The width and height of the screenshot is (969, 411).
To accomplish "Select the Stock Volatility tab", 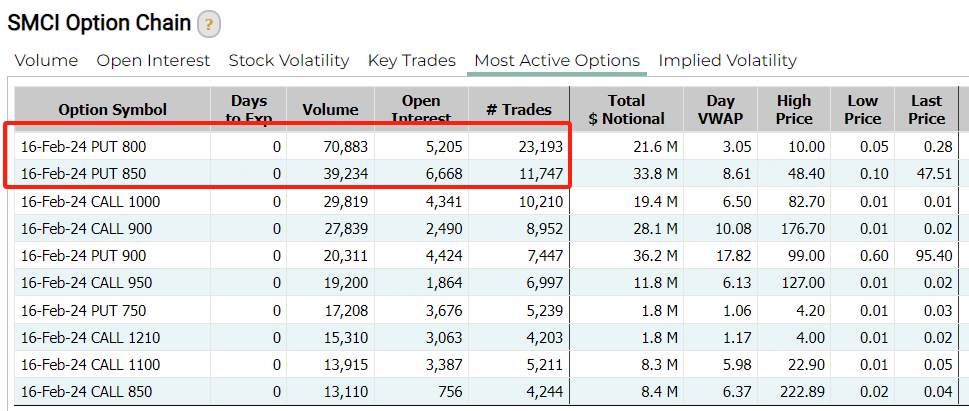I will coord(289,61).
